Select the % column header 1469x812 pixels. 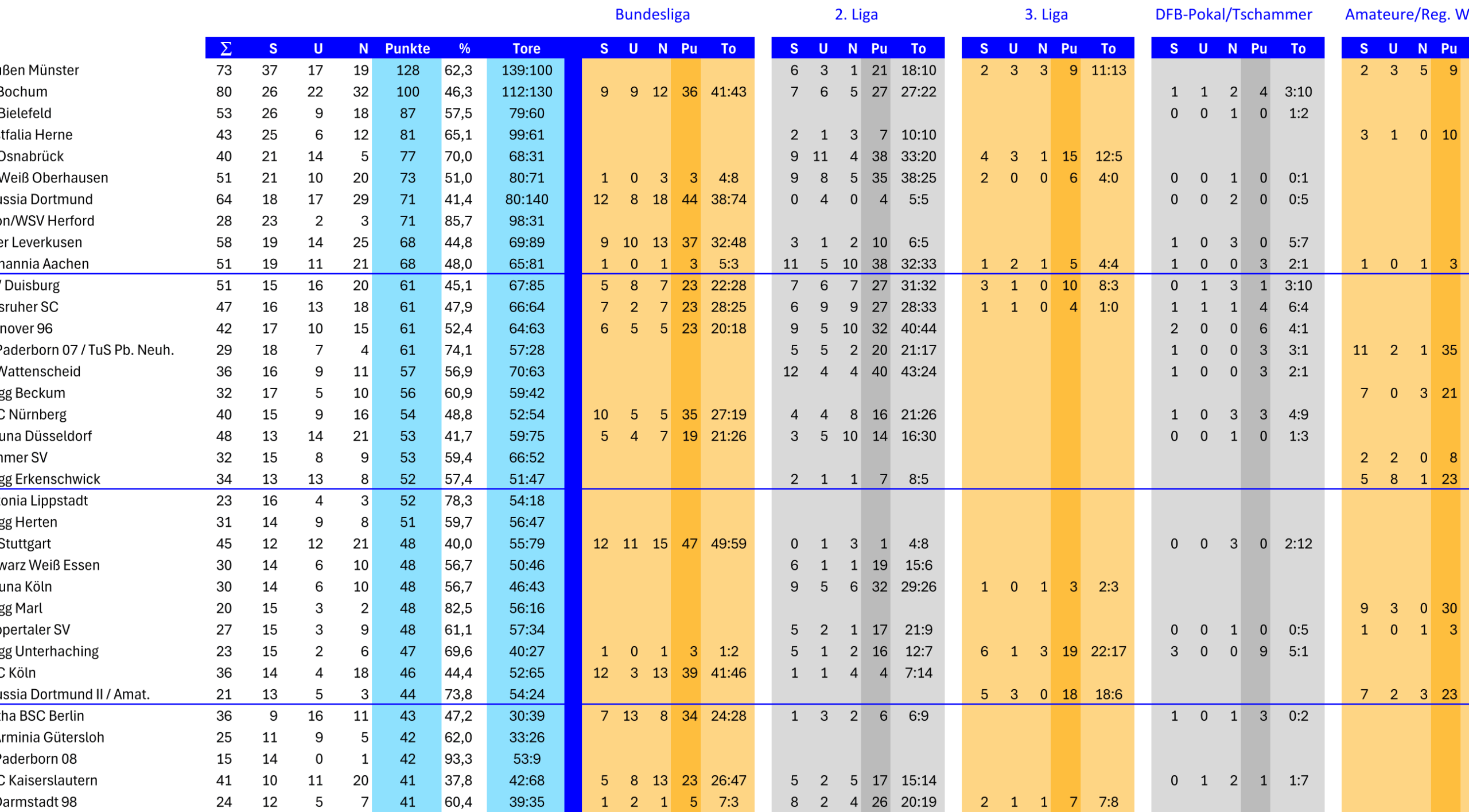[x=464, y=48]
